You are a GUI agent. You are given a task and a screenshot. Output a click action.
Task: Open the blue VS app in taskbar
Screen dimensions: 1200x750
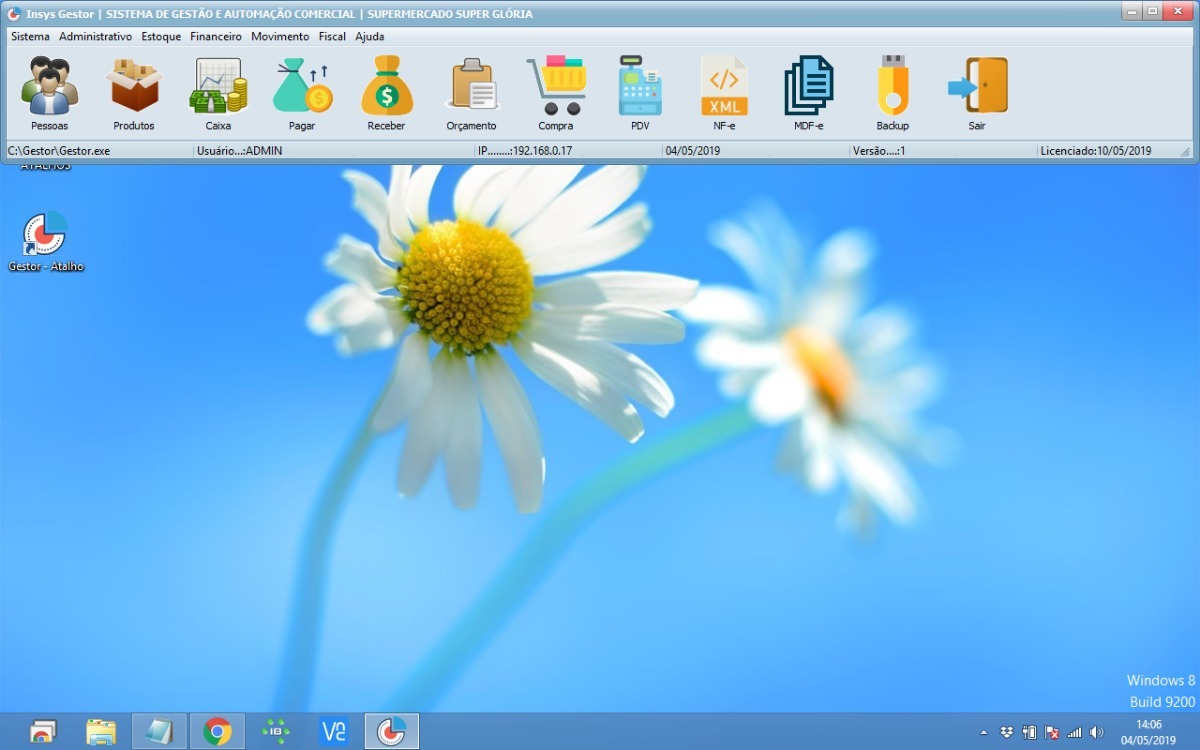[334, 732]
